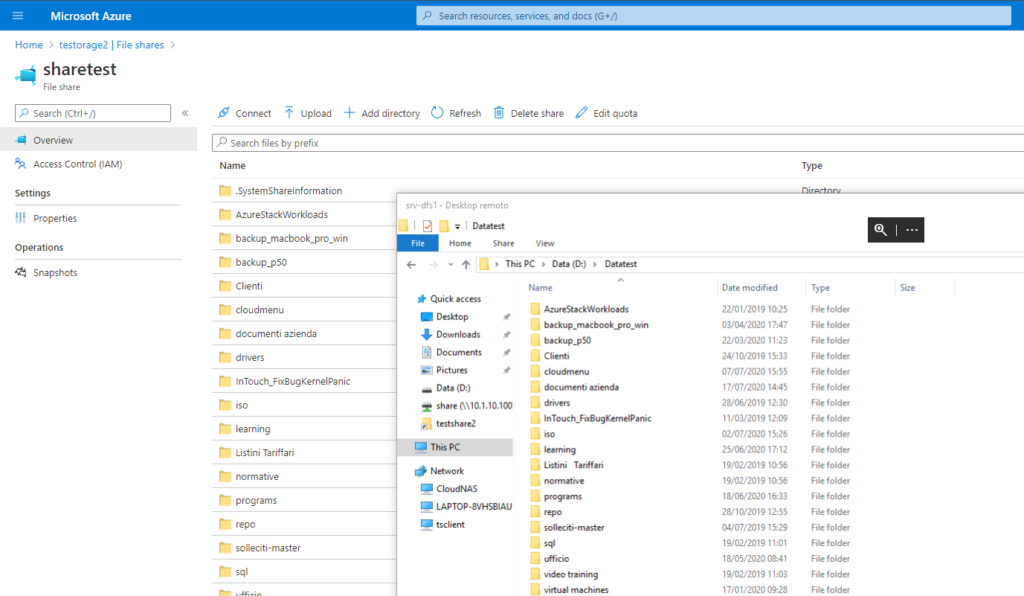Click the Snapshots icon in sidebar

point(21,272)
